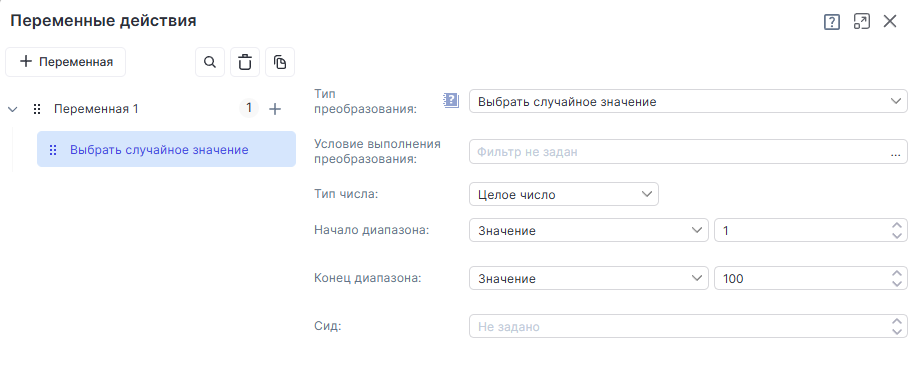This screenshot has width=912, height=371.
Task: Click the trash delete icon
Action: tap(245, 62)
